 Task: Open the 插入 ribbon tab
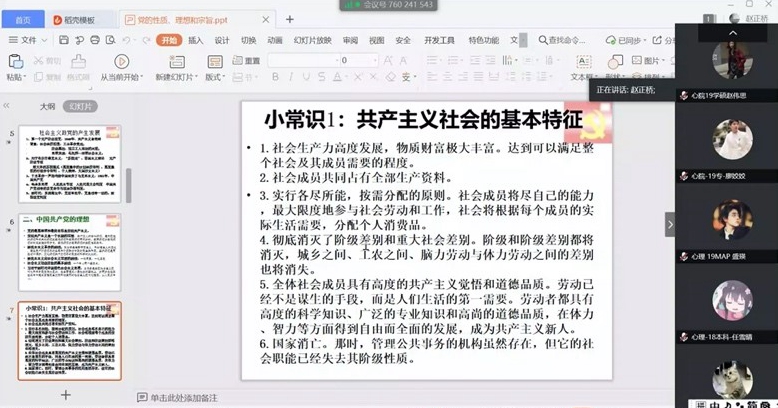click(195, 40)
